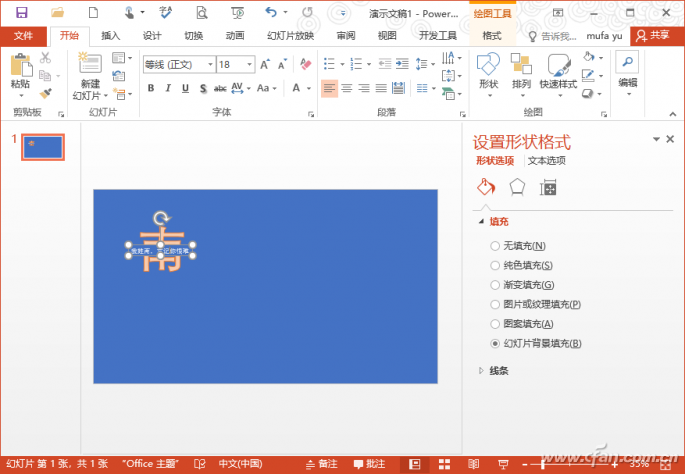Expand the Line section
The width and height of the screenshot is (685, 474).
[x=481, y=370]
